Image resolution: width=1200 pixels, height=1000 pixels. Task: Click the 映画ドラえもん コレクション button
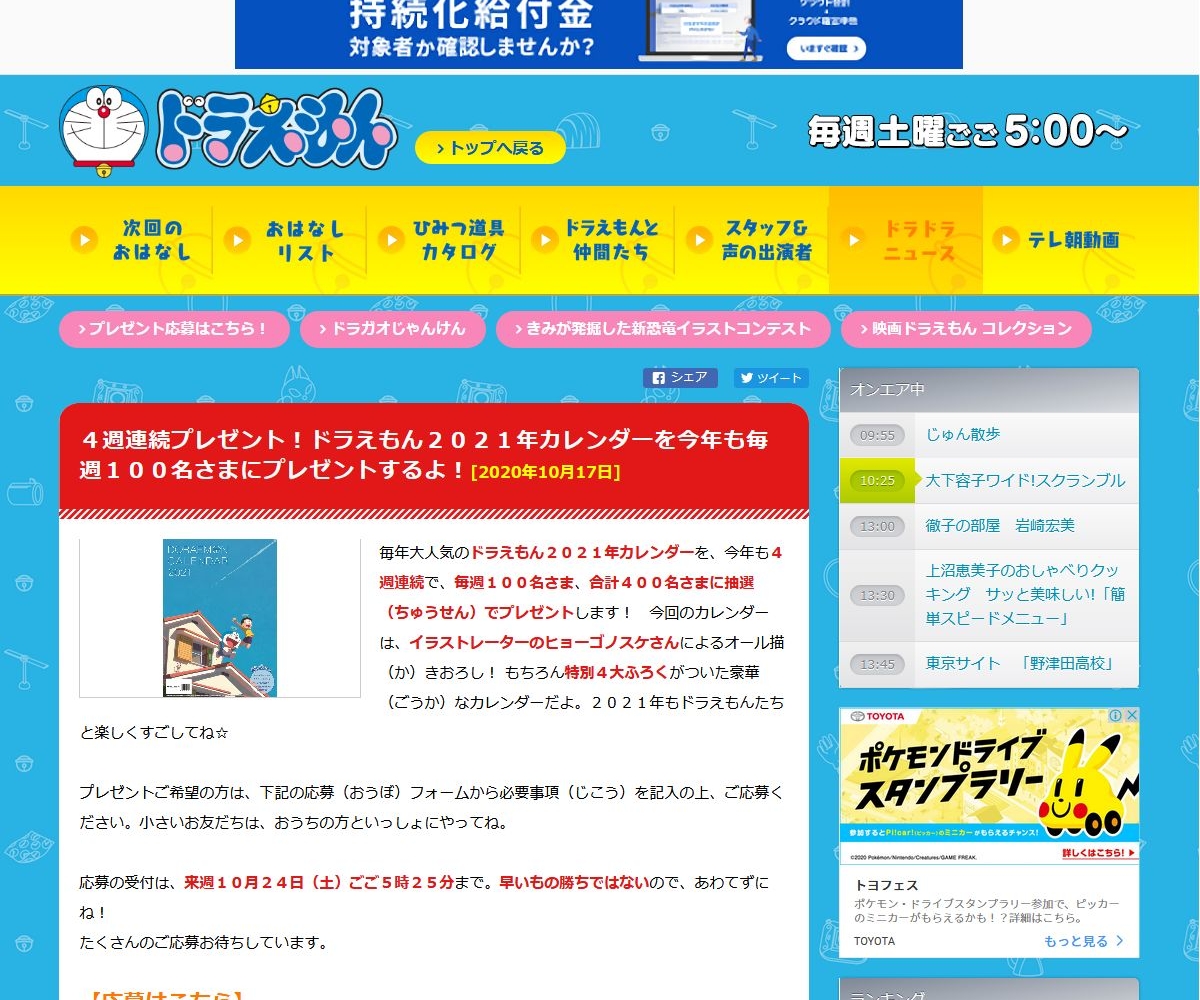[x=966, y=329]
